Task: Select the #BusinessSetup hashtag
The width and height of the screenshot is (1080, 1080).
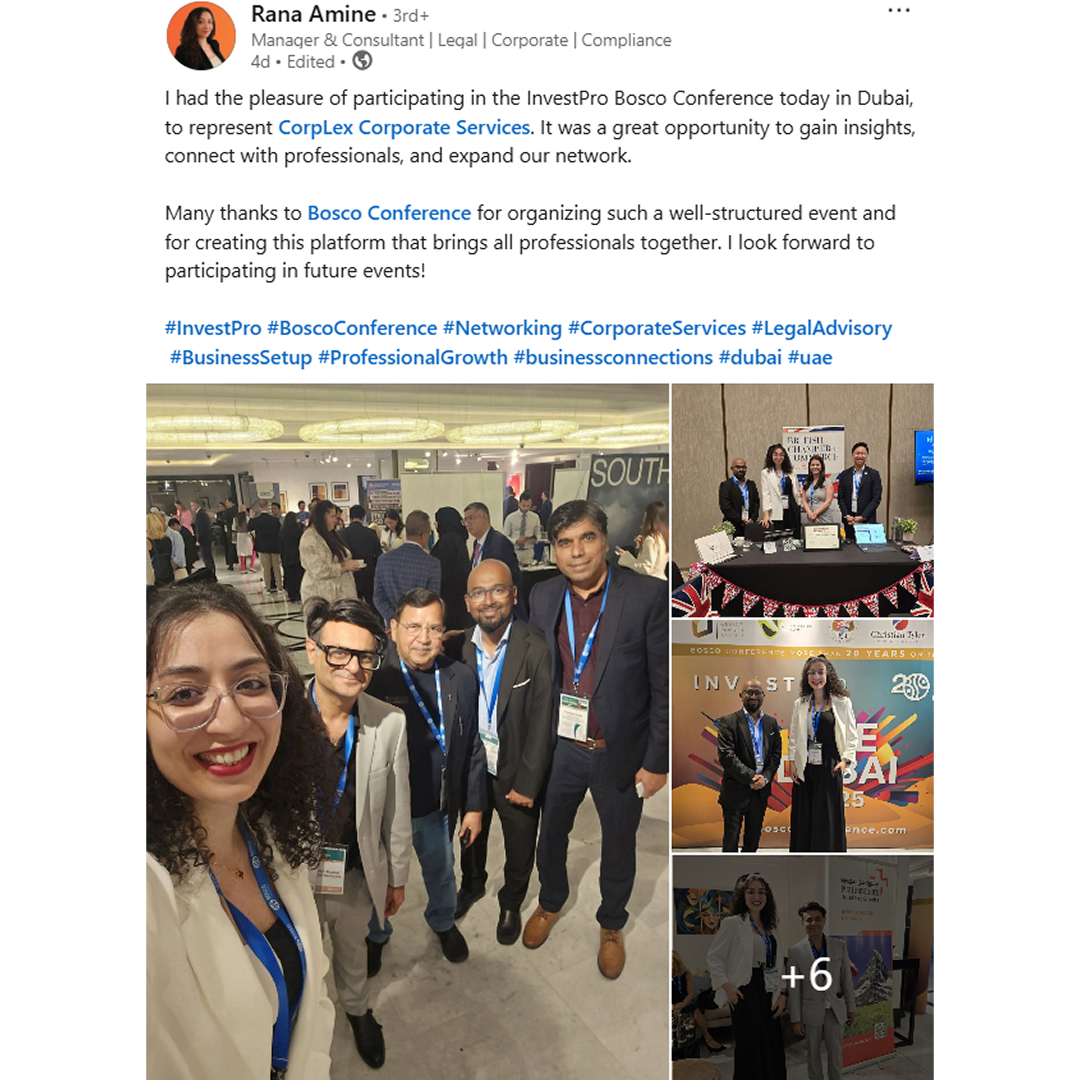Action: point(240,357)
